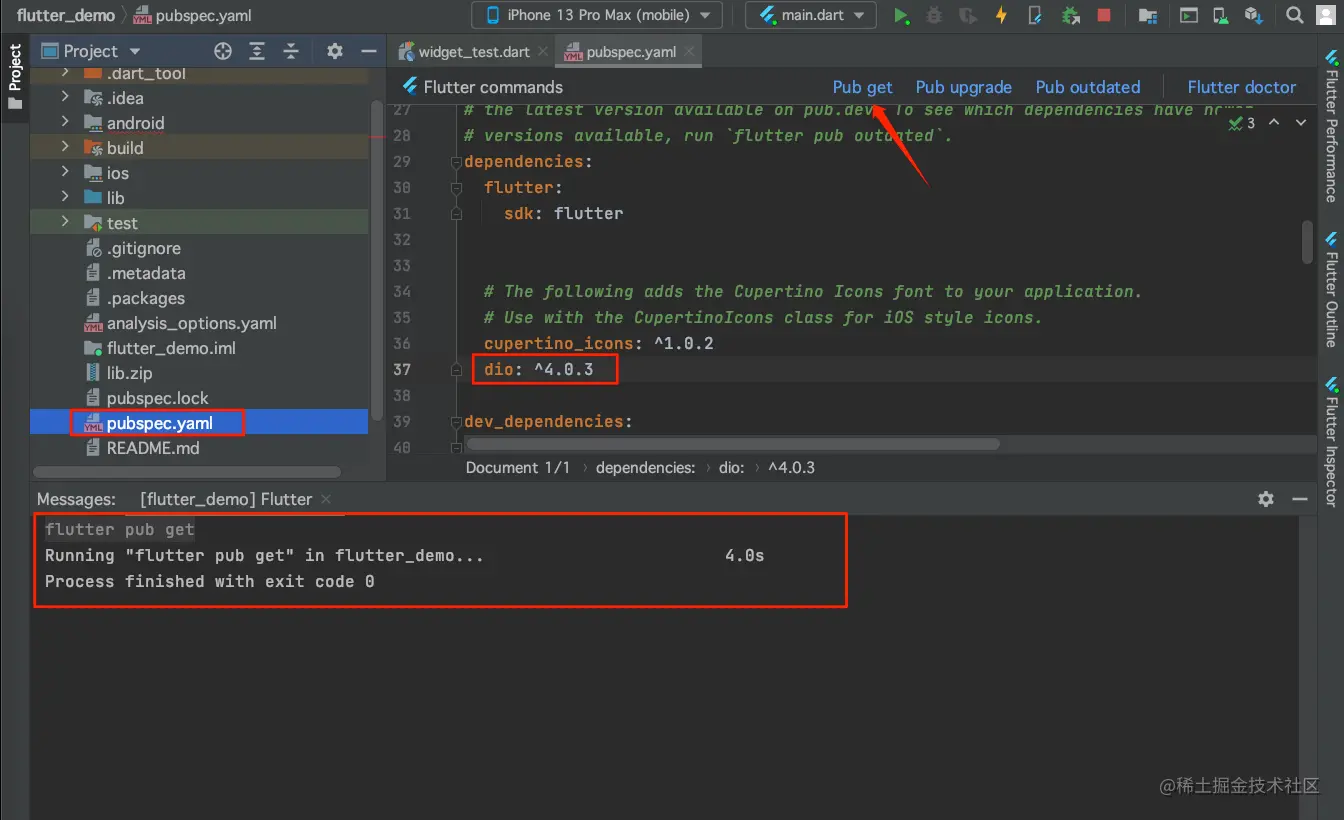Stop the running process with red square

click(x=1104, y=15)
